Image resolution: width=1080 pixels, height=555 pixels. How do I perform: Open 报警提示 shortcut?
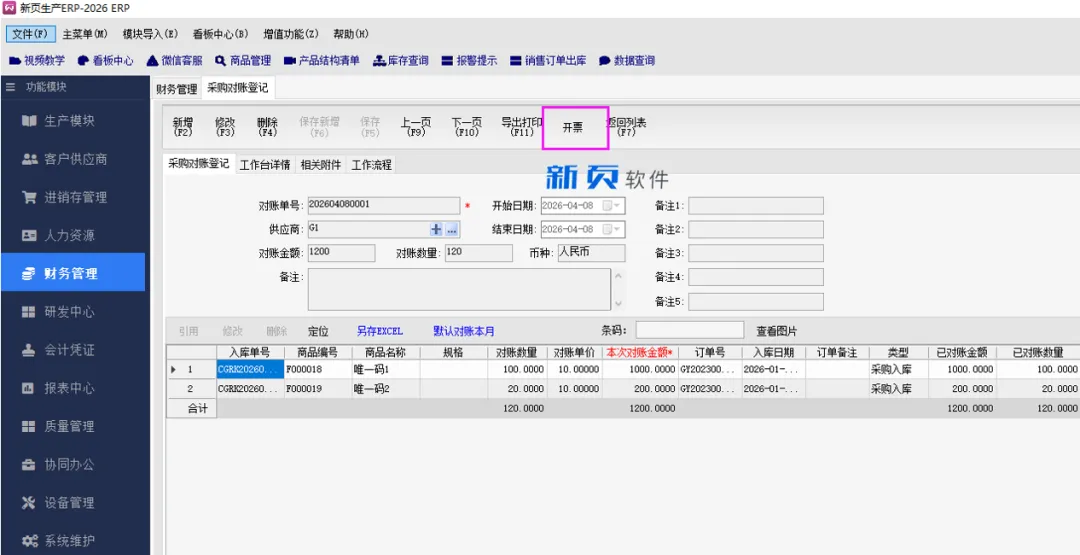(x=469, y=61)
